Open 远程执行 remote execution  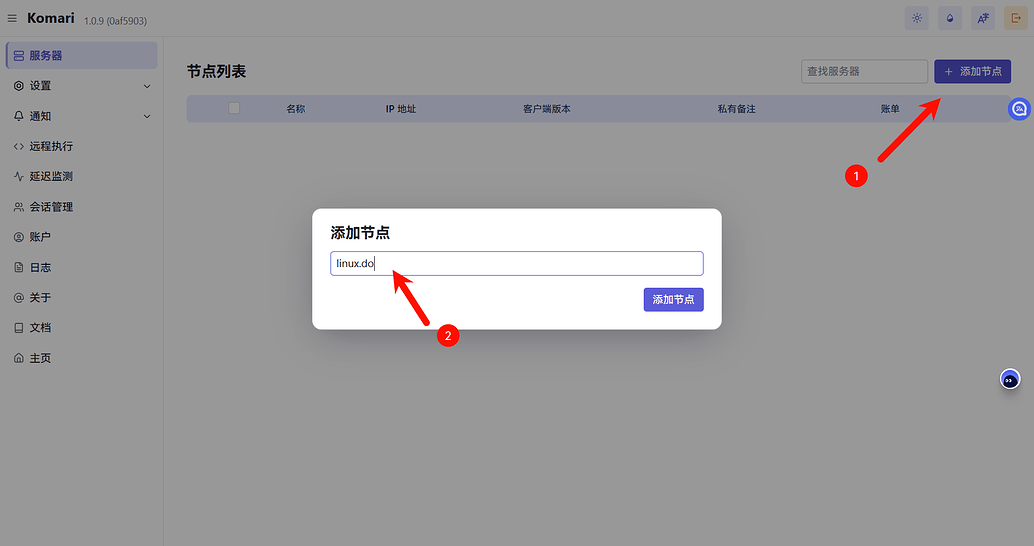point(50,146)
